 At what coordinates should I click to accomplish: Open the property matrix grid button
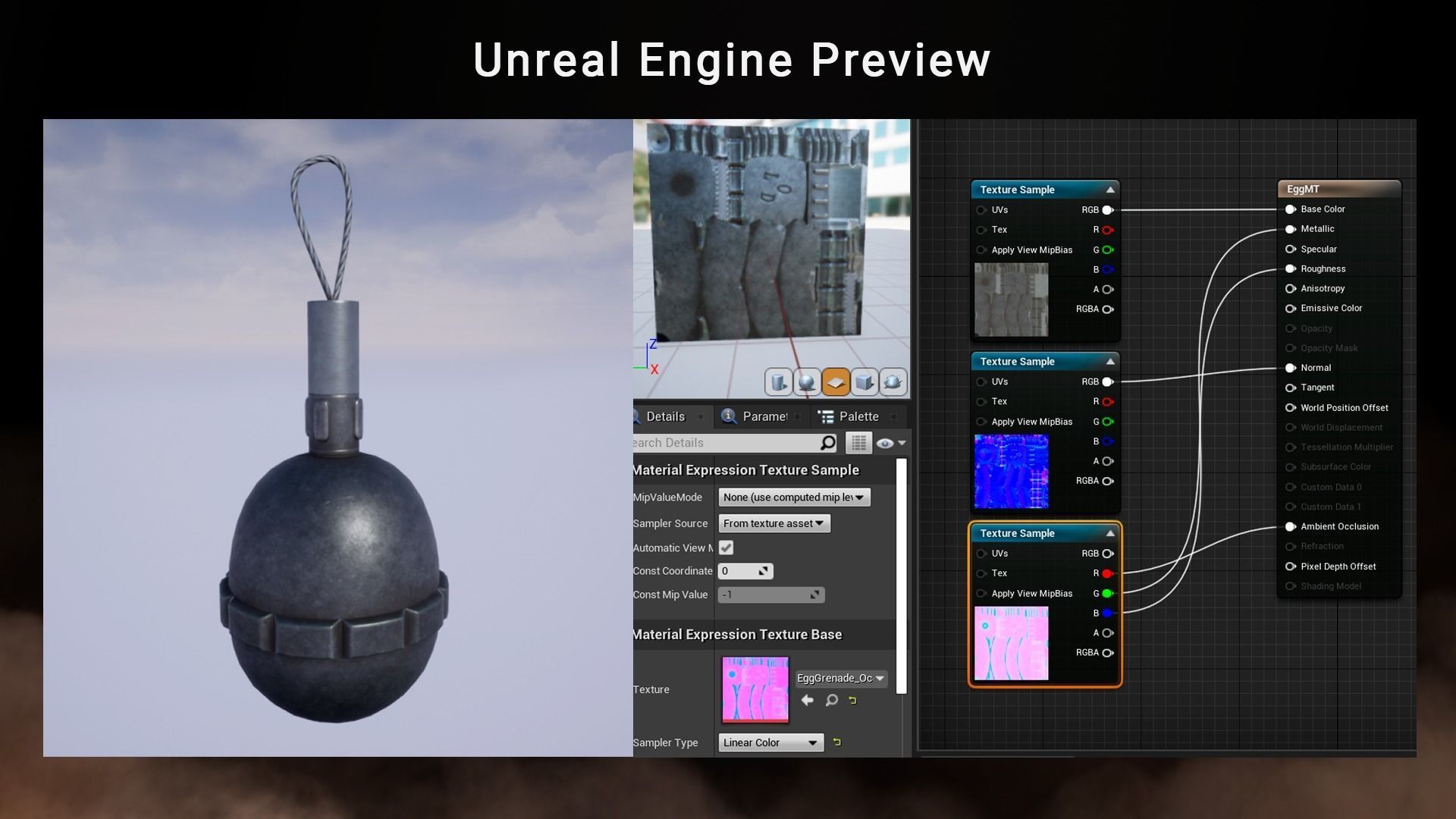click(858, 443)
